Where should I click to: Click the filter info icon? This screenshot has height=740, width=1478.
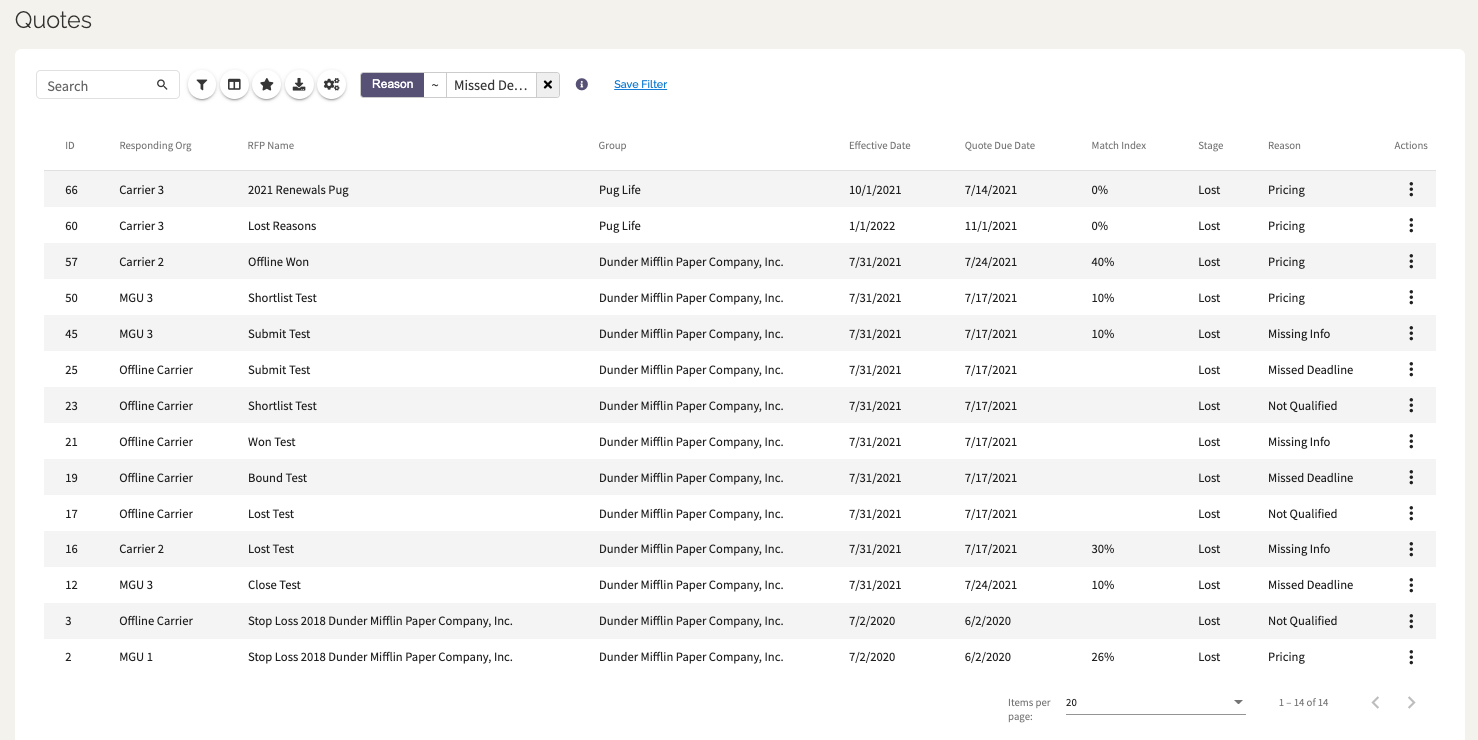pyautogui.click(x=582, y=85)
